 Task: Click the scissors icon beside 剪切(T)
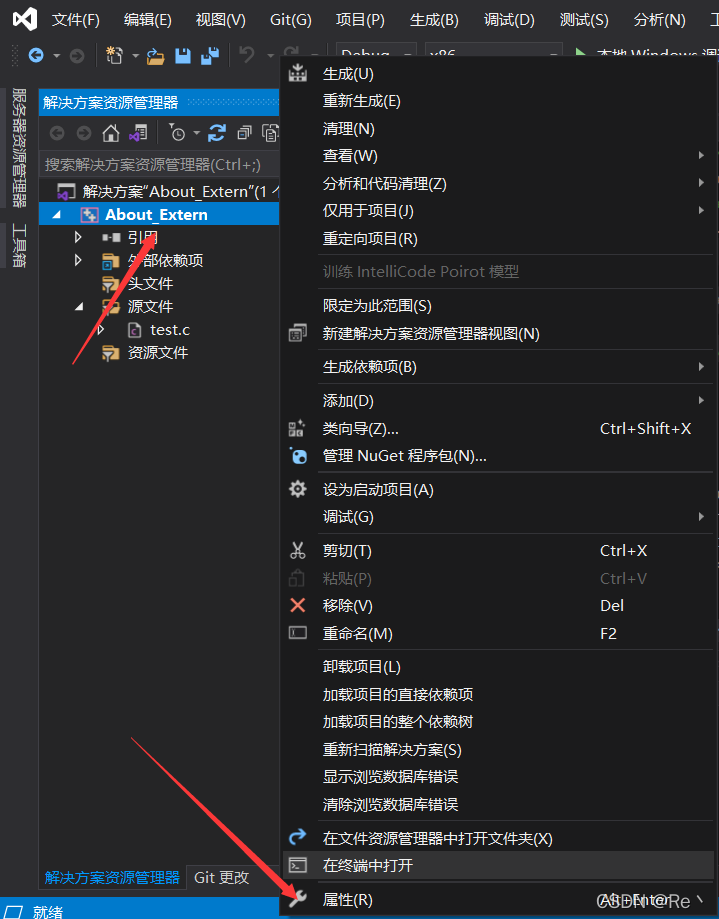(x=298, y=550)
